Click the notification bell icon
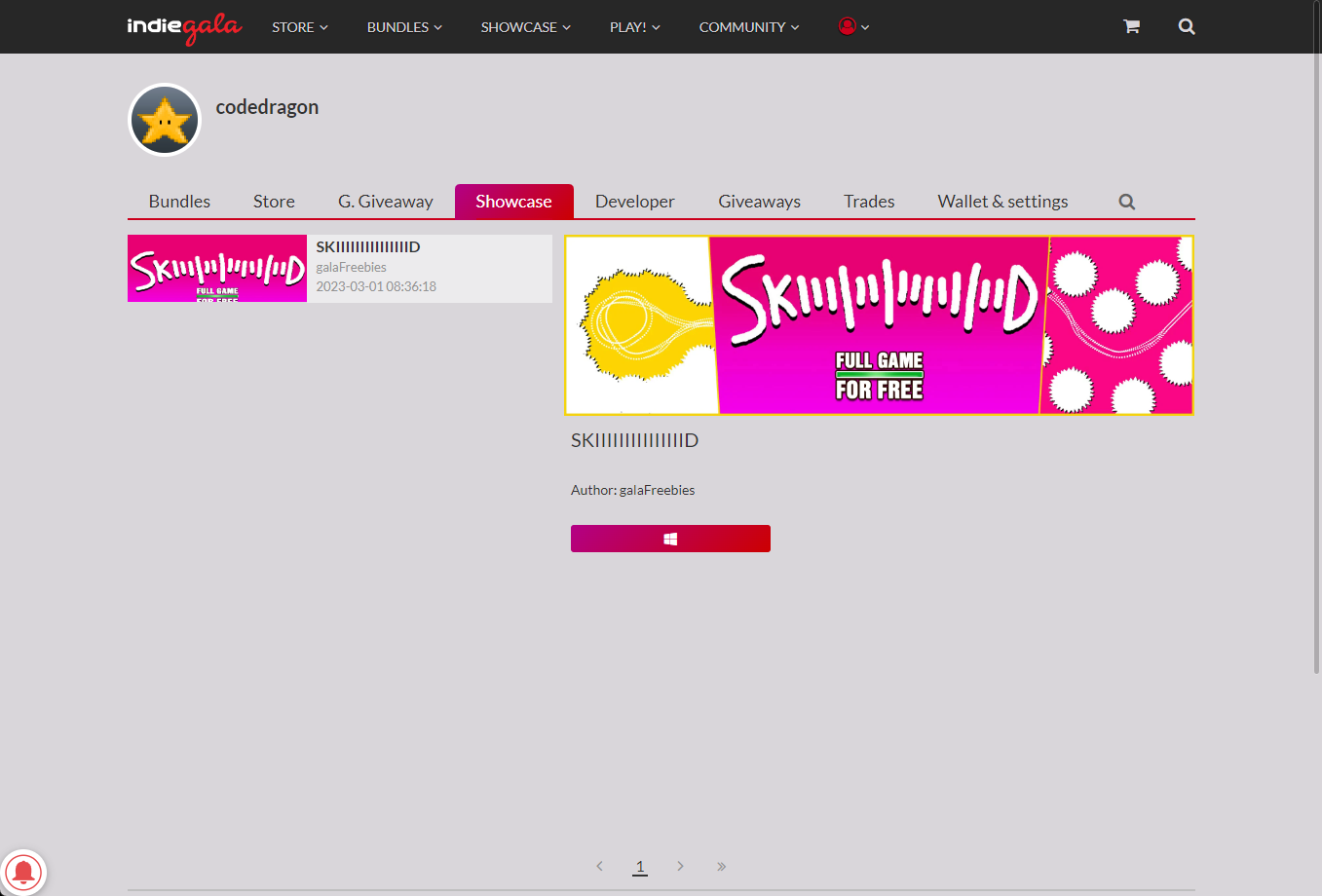 (23, 872)
